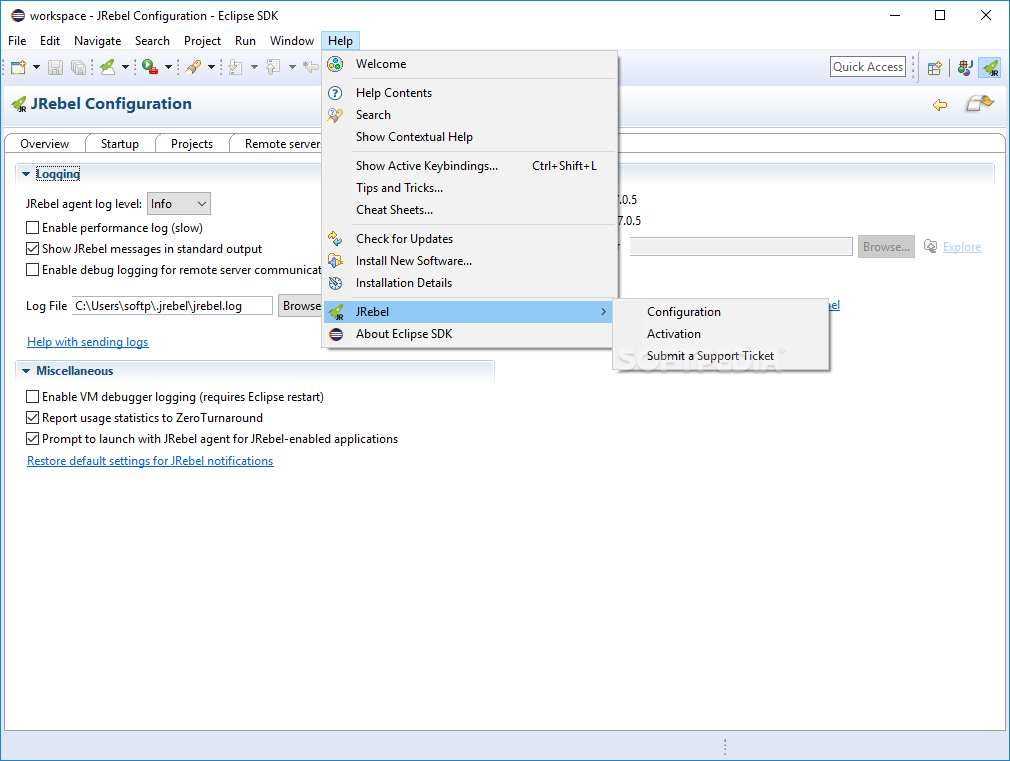Click the Install New Software icon
Image resolution: width=1010 pixels, height=761 pixels.
(335, 260)
